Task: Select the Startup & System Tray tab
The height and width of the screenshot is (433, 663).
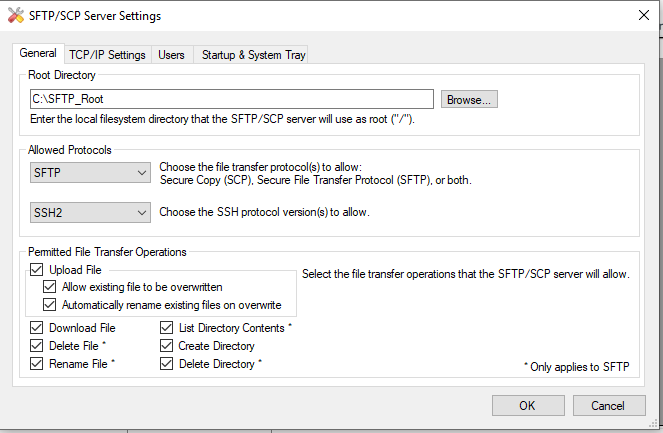Action: pos(253,54)
